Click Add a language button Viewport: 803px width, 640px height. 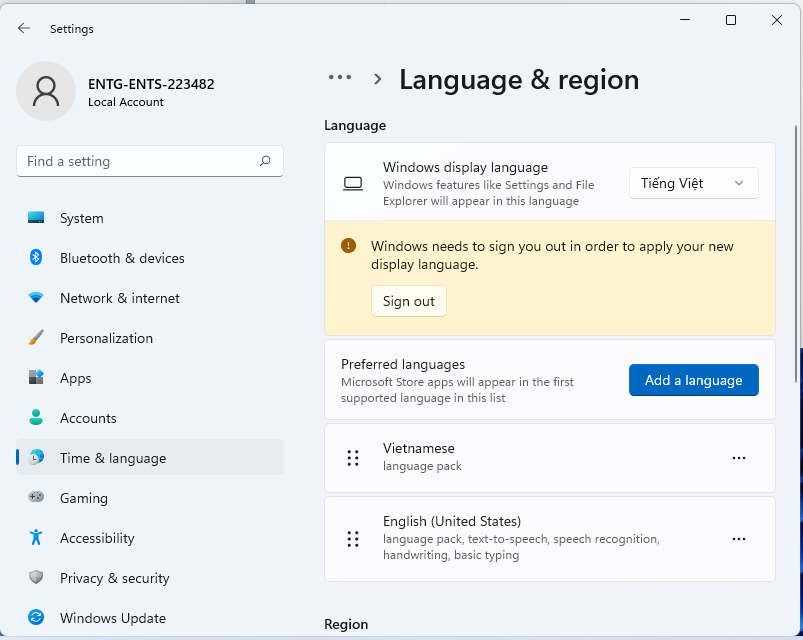coord(693,380)
